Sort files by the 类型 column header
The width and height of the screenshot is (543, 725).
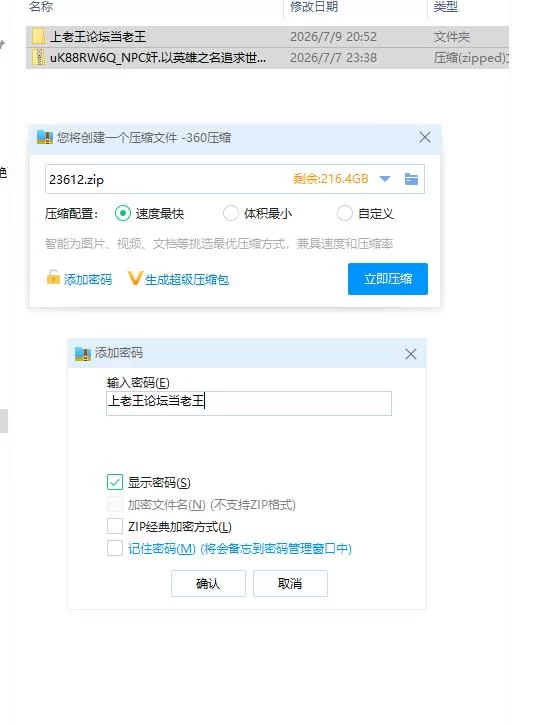(x=445, y=6)
